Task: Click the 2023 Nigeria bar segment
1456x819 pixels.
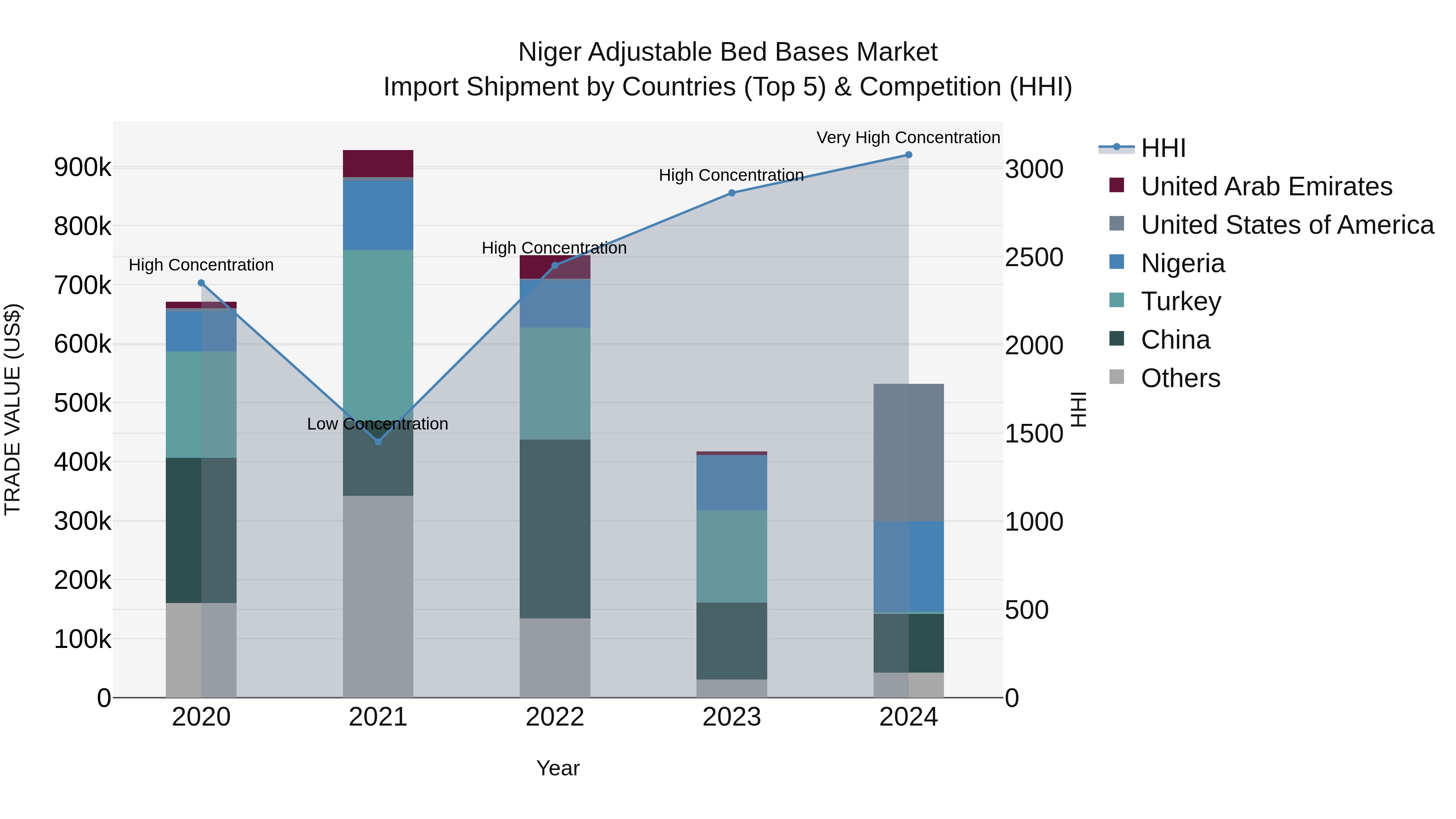Action: pyautogui.click(x=732, y=483)
